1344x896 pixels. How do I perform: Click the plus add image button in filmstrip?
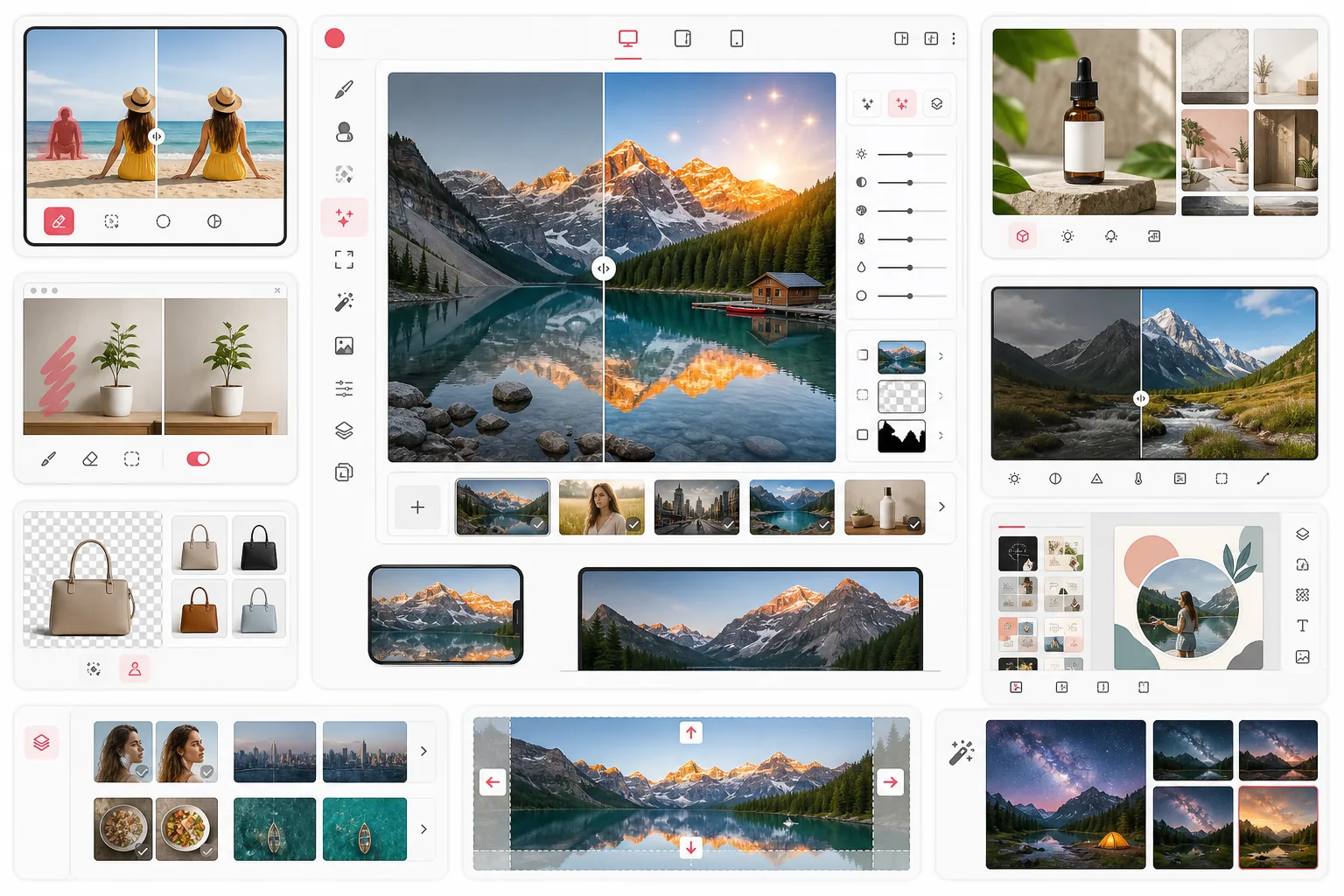coord(418,507)
